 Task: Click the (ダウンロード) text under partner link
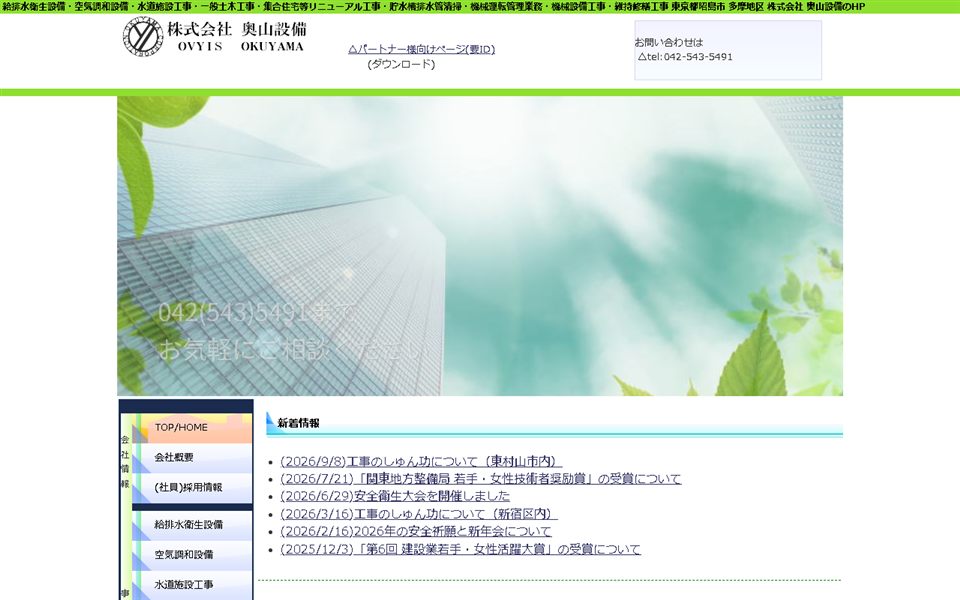pyautogui.click(x=401, y=64)
